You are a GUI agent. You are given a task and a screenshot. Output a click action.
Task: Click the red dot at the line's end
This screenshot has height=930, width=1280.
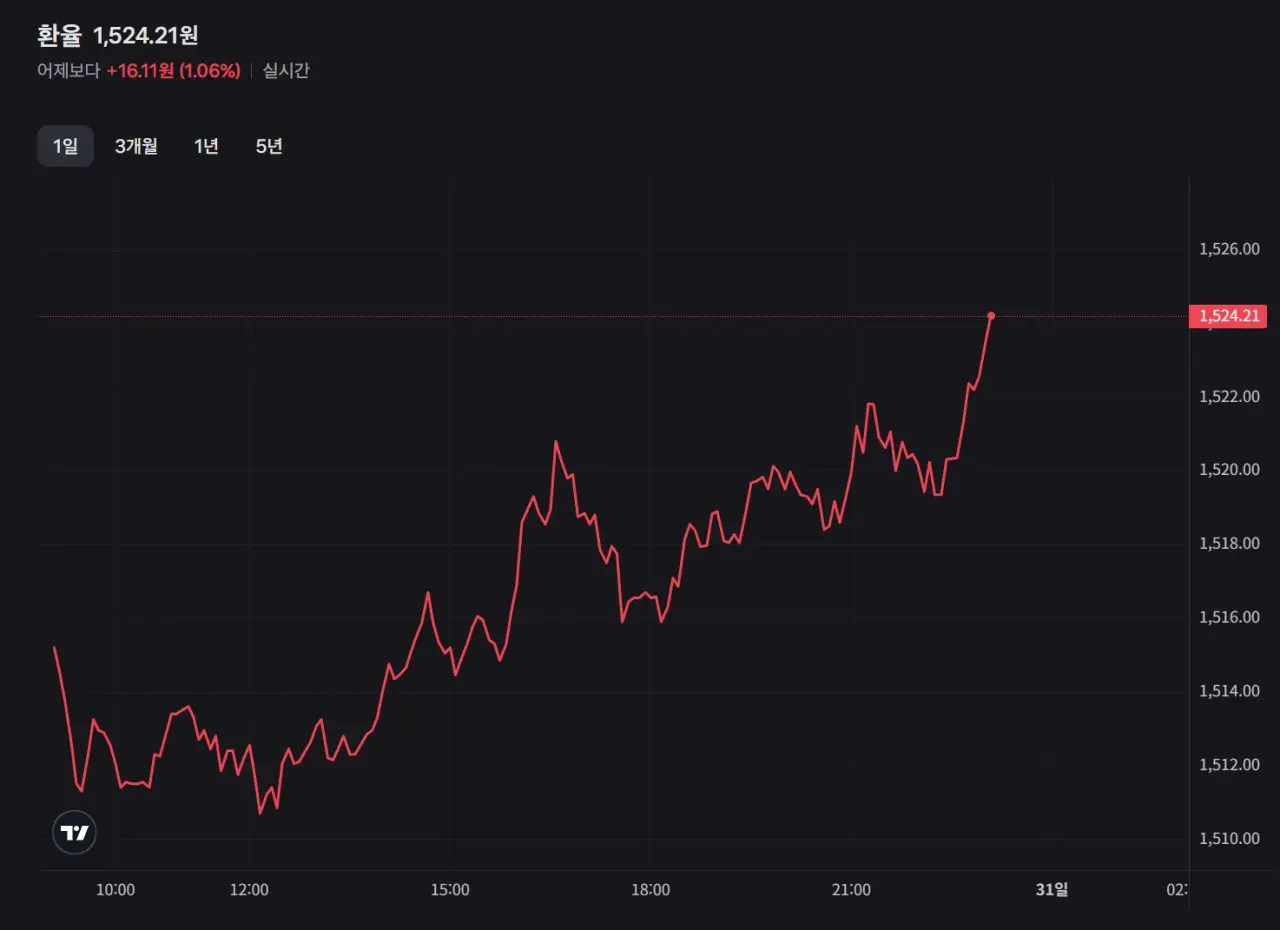click(991, 316)
